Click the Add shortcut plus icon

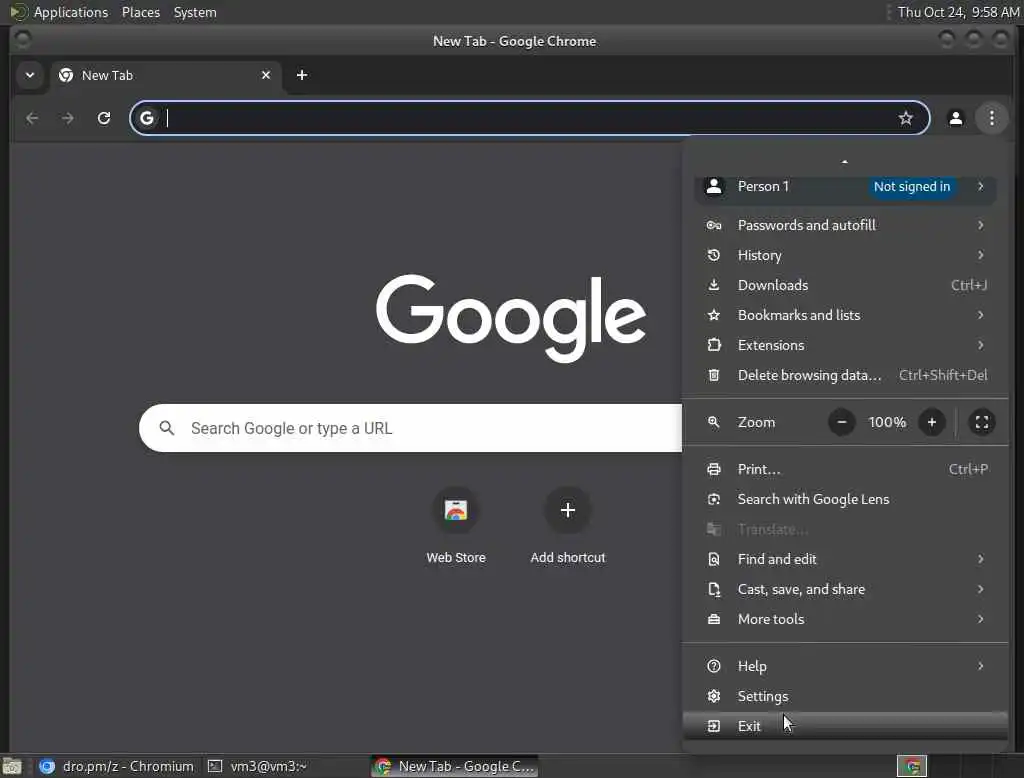click(x=568, y=510)
